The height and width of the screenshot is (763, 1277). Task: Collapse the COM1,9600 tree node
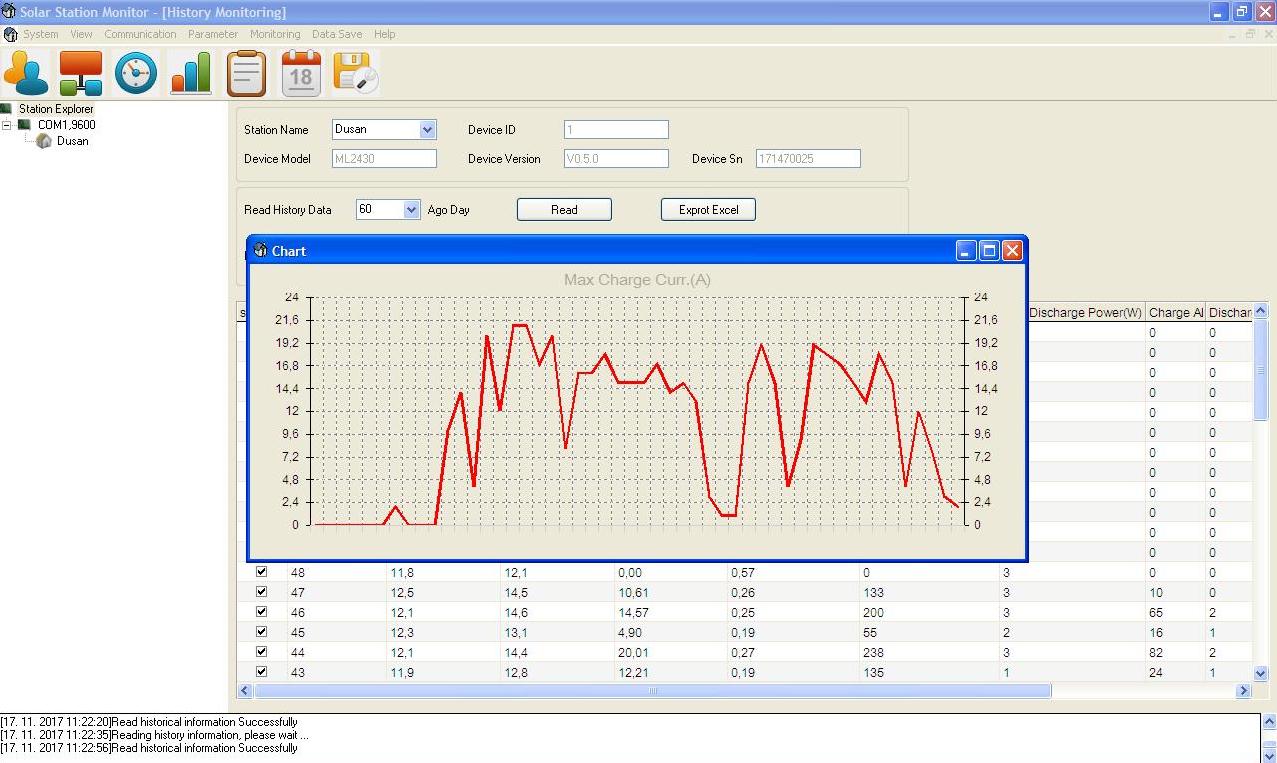8,125
